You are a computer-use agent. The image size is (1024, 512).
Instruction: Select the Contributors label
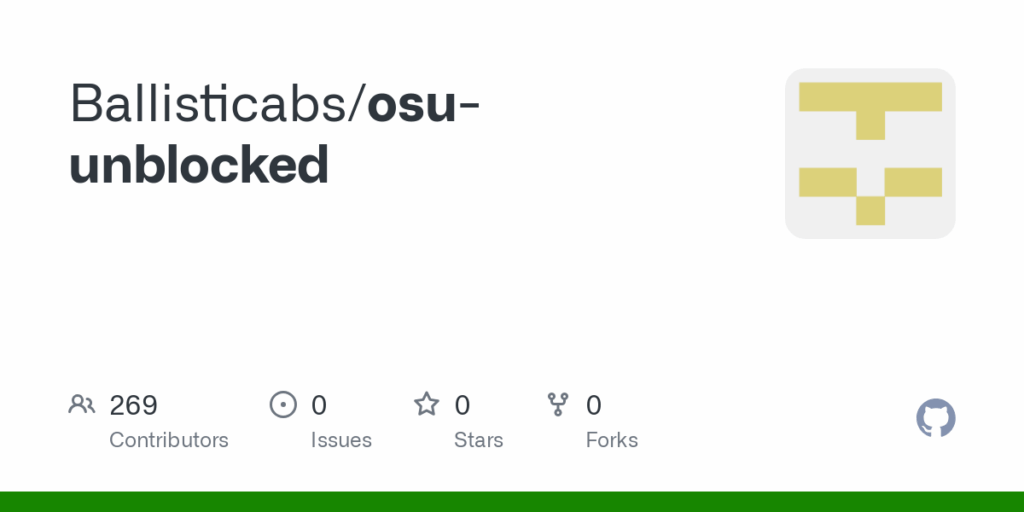(168, 440)
